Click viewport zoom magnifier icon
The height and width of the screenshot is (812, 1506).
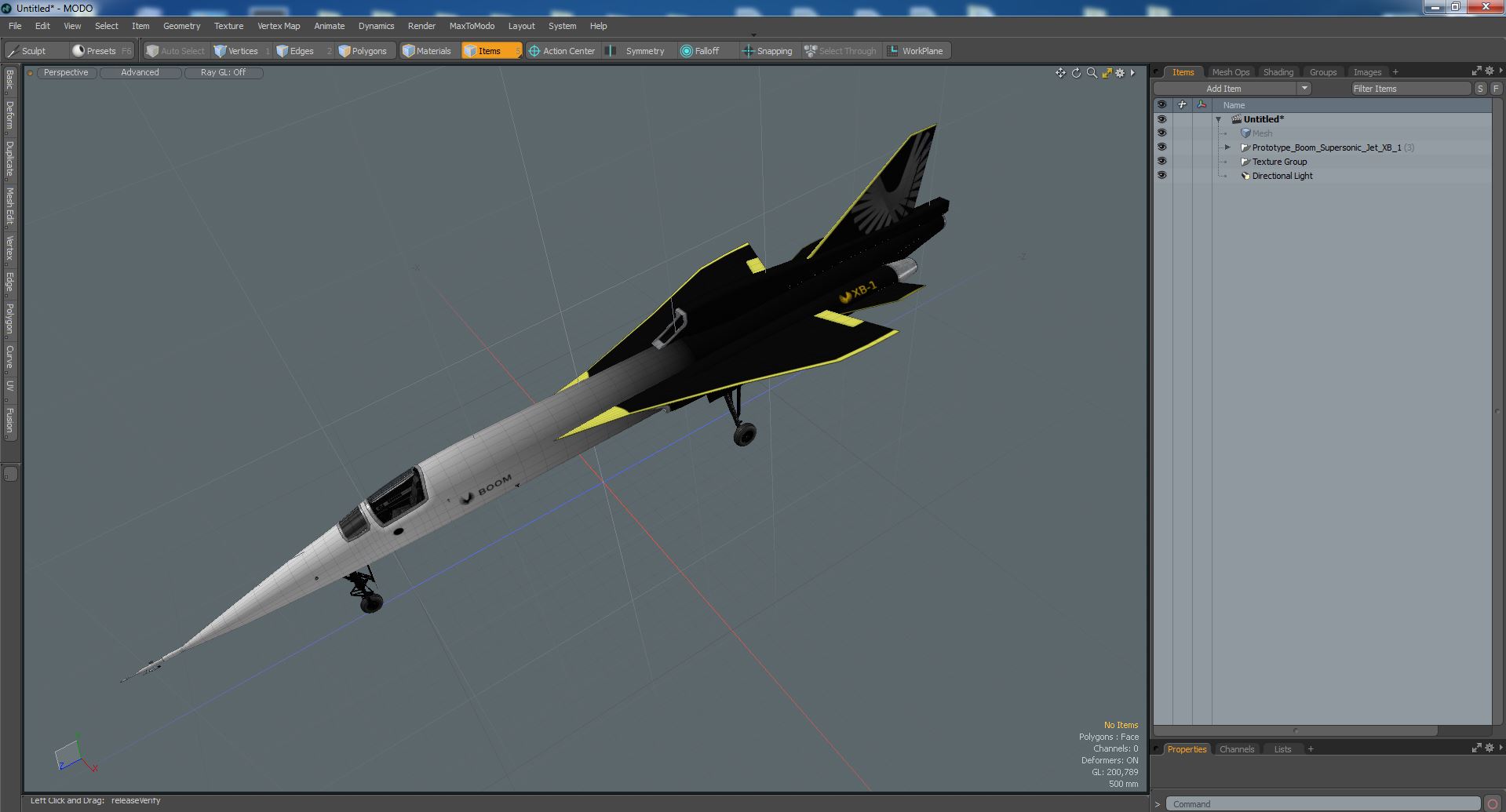pos(1092,73)
